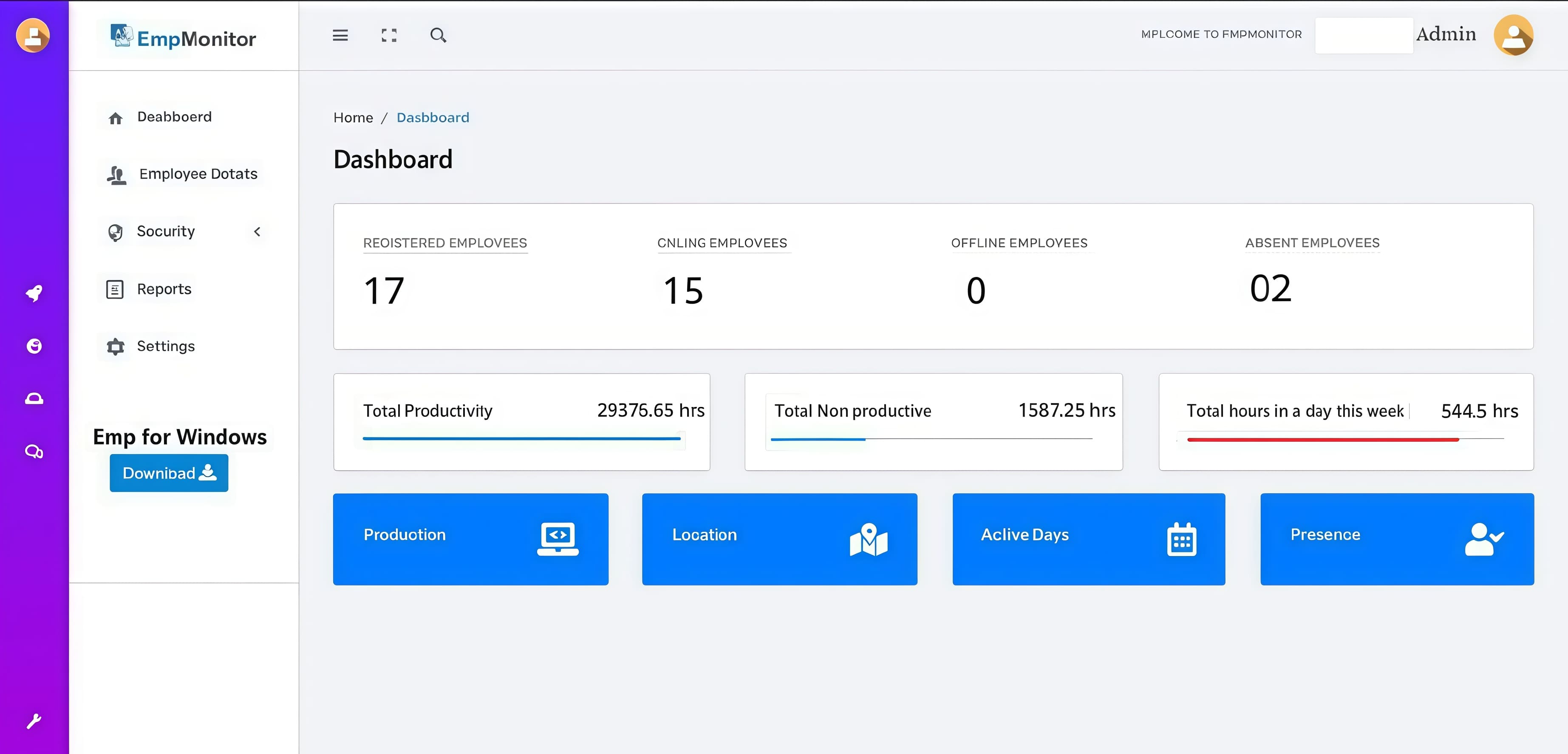Viewport: 1568px width, 754px height.
Task: Open the Presence card
Action: click(1397, 539)
